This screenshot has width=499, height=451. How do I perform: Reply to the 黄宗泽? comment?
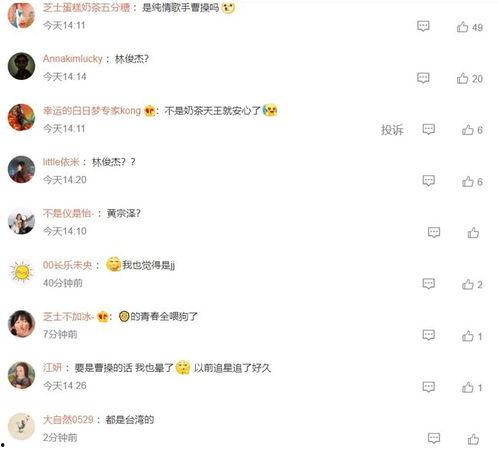[434, 233]
